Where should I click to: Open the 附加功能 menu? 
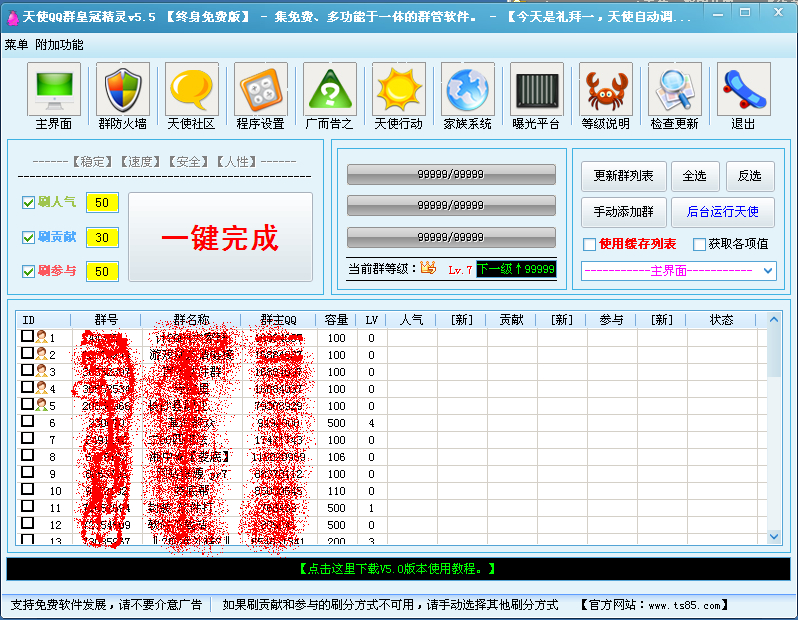[x=59, y=45]
